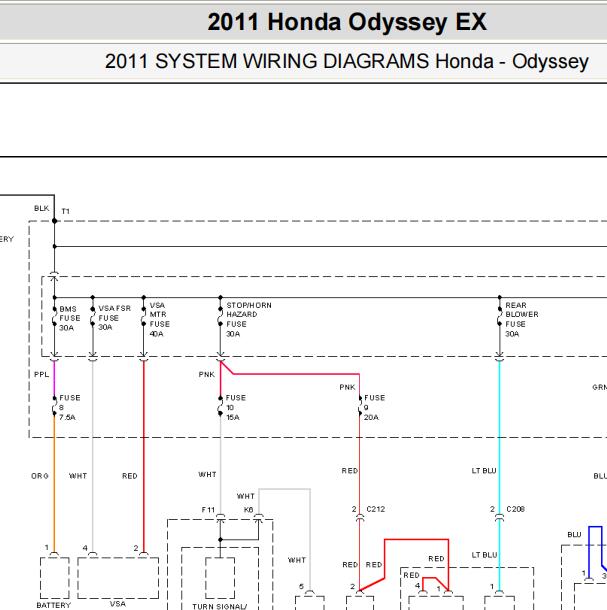Select the 'C208' connector label
The height and width of the screenshot is (610, 607).
516,509
